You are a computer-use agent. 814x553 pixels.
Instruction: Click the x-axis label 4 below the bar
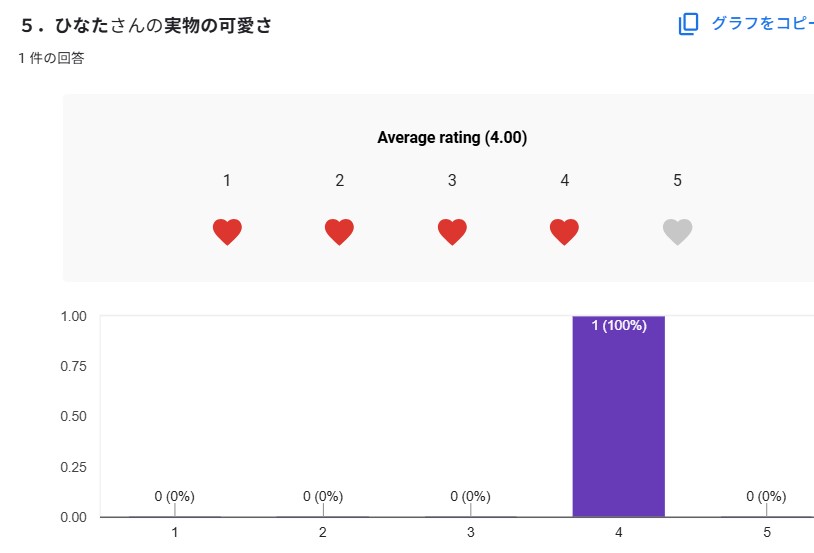(619, 533)
